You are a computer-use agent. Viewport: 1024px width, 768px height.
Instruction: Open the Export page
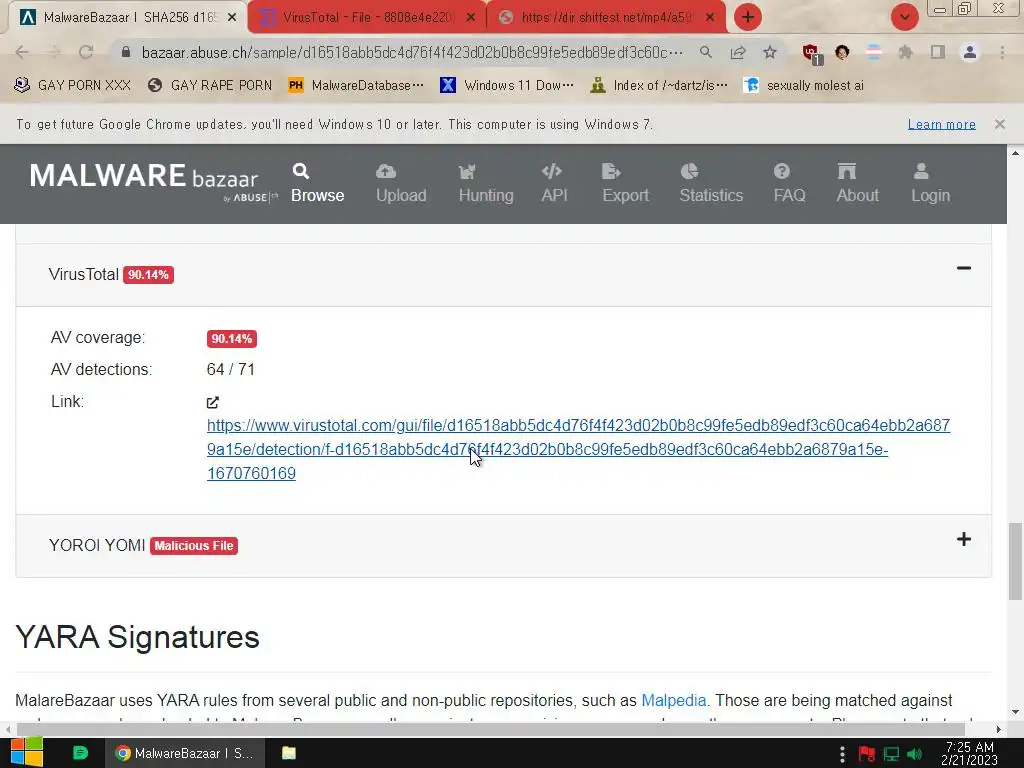(x=625, y=184)
